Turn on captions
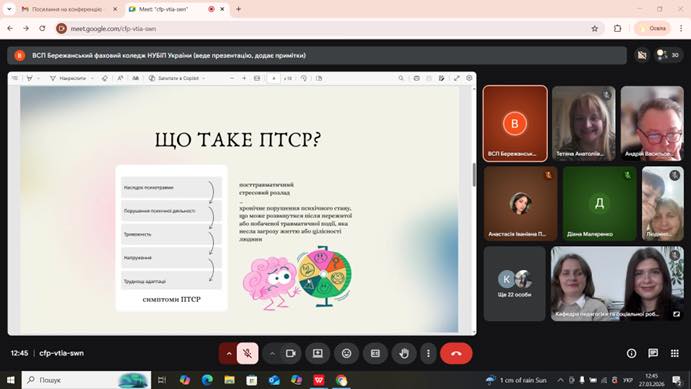The width and height of the screenshot is (691, 389). coord(375,353)
